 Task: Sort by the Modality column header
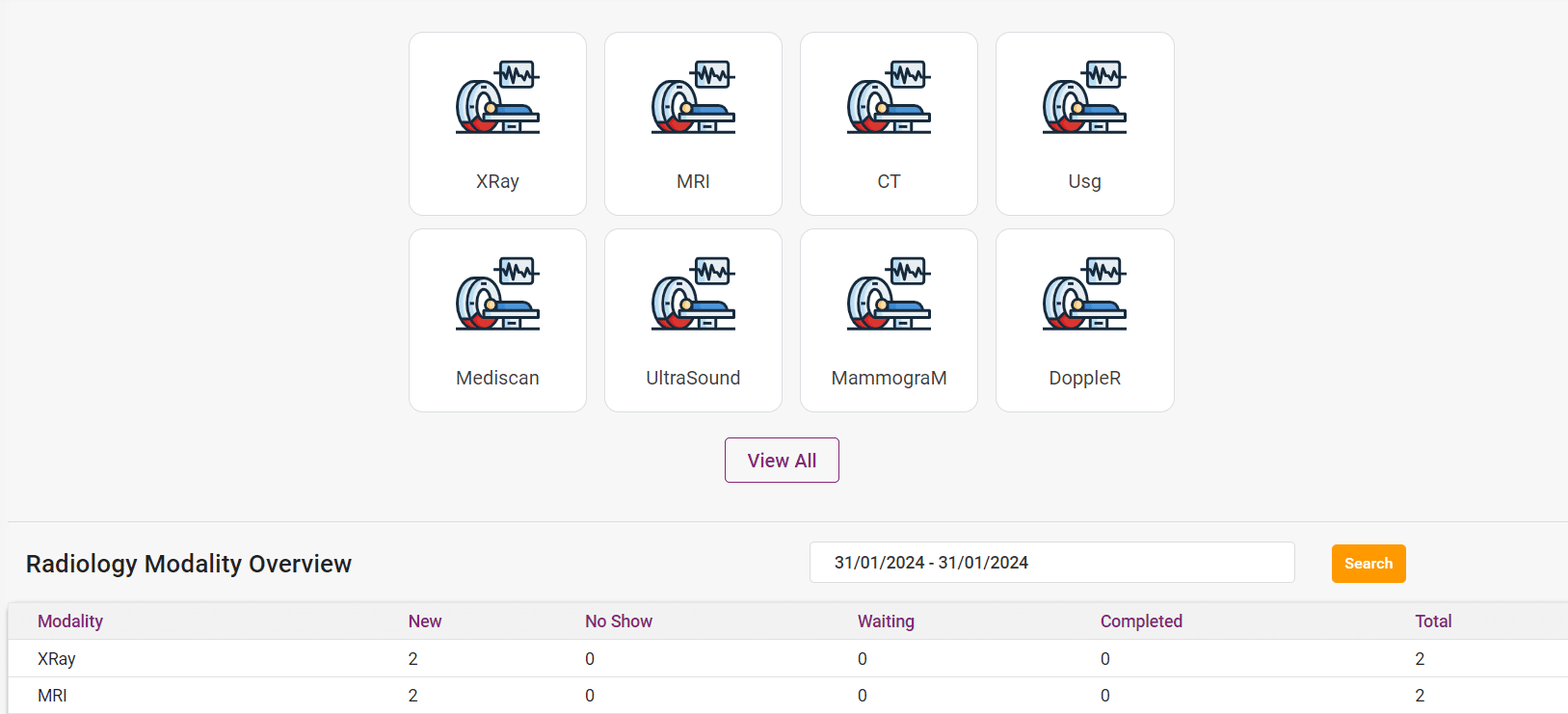(70, 621)
